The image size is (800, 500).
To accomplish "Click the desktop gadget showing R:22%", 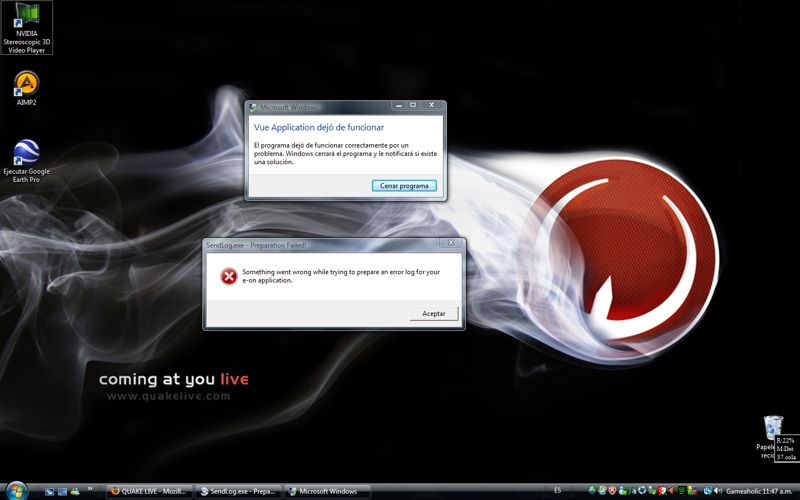I will coord(786,448).
